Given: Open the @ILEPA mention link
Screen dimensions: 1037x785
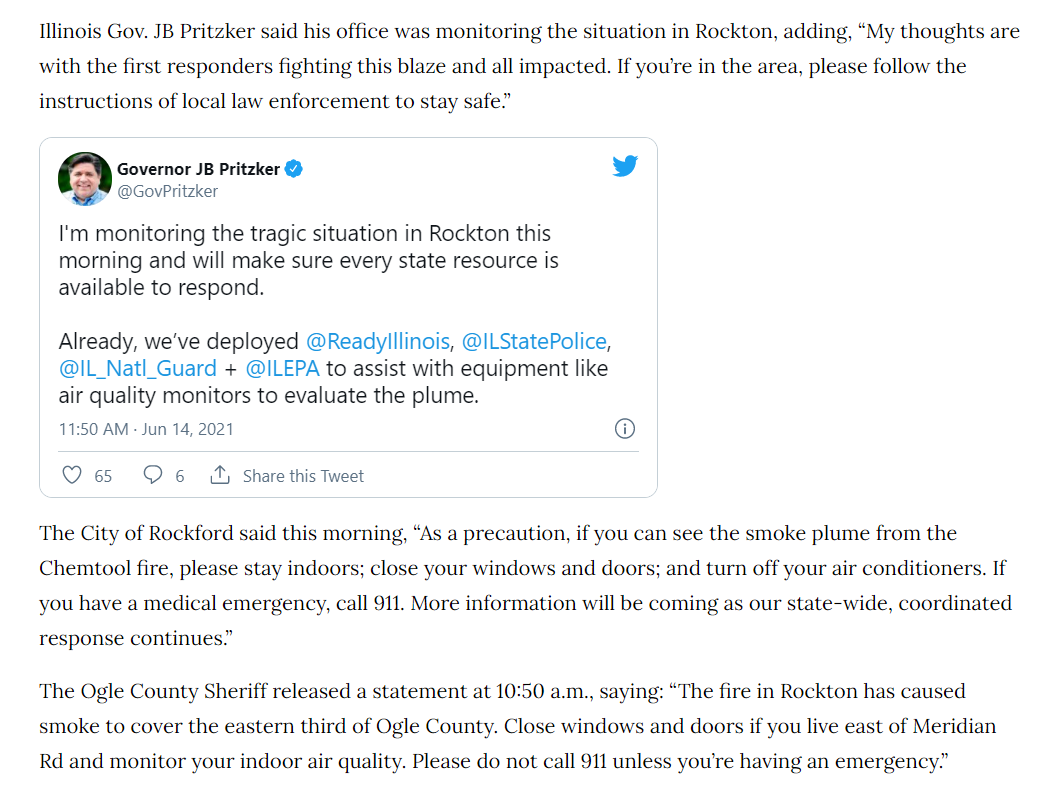Looking at the screenshot, I should (282, 368).
